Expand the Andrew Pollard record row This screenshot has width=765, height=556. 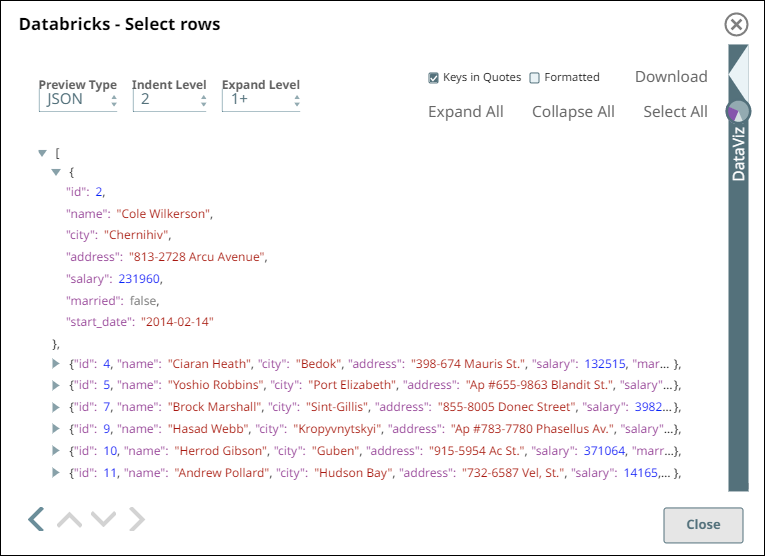[x=56, y=472]
